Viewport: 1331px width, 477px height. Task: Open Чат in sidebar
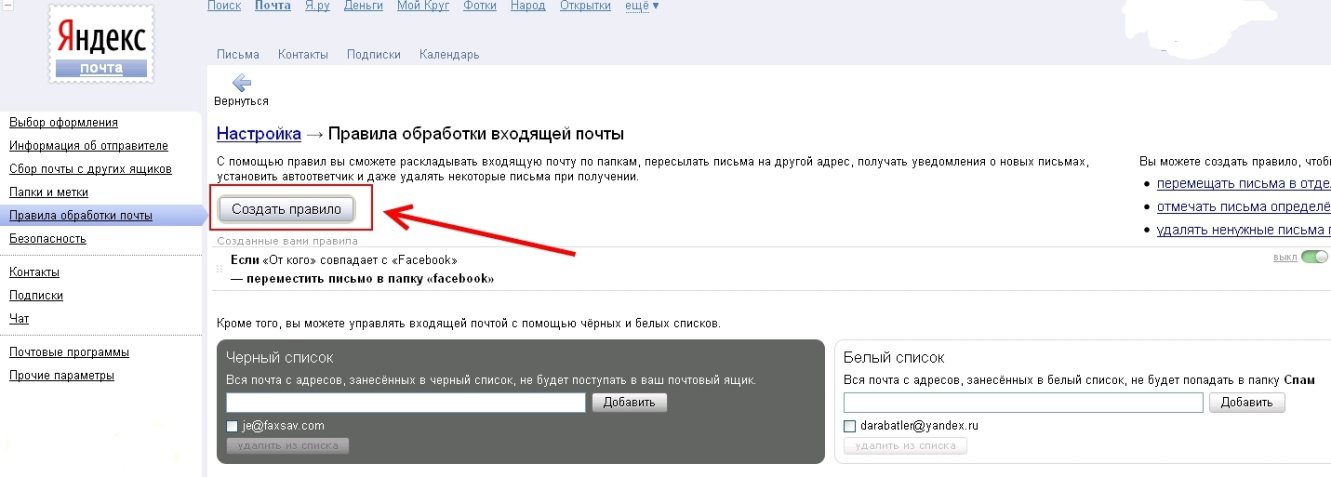tap(19, 318)
